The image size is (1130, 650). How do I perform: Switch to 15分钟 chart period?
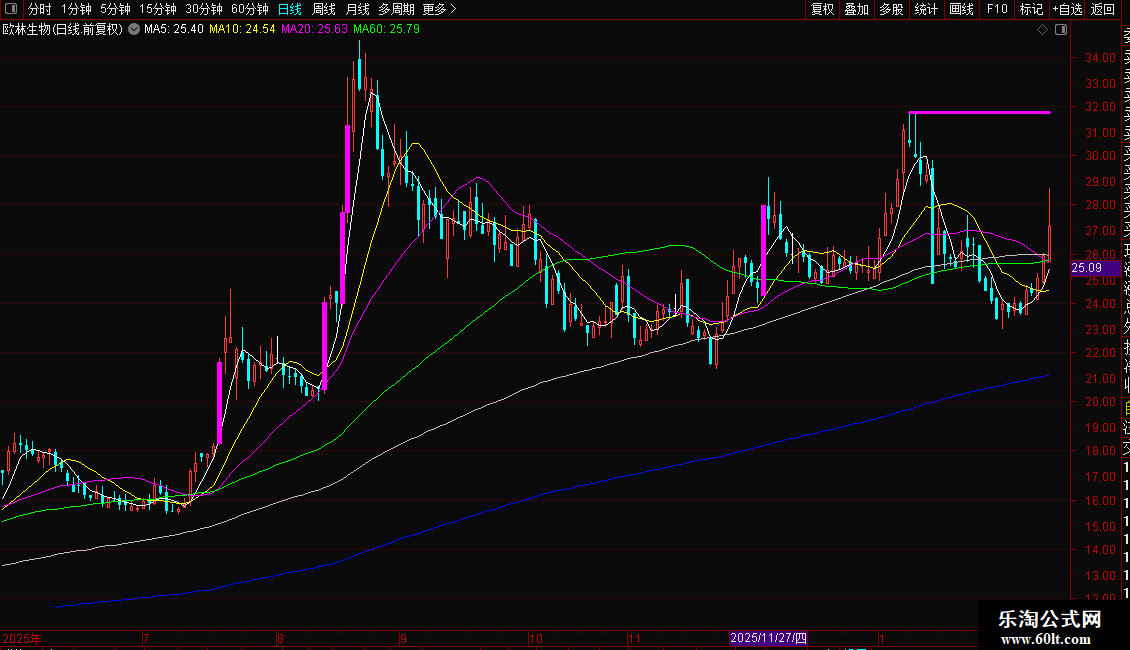[x=158, y=9]
